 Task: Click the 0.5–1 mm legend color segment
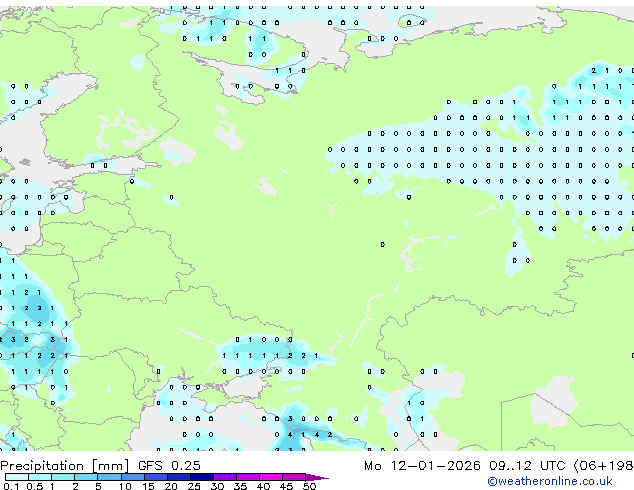(x=40, y=477)
